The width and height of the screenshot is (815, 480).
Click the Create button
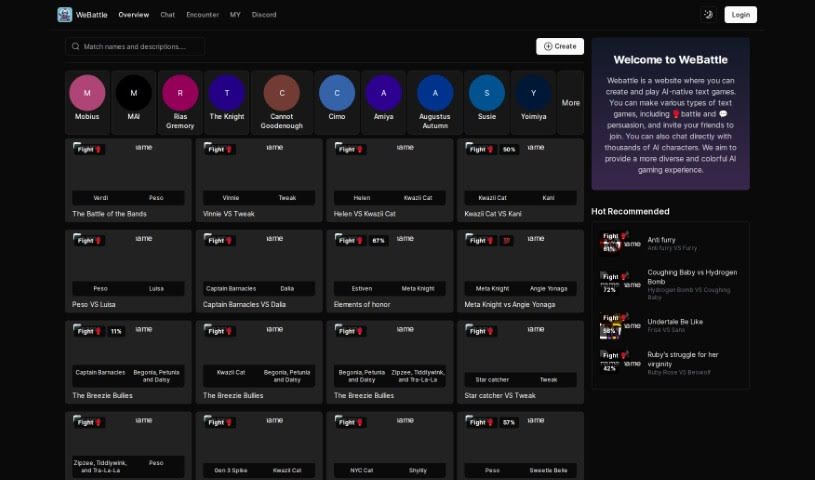[560, 46]
